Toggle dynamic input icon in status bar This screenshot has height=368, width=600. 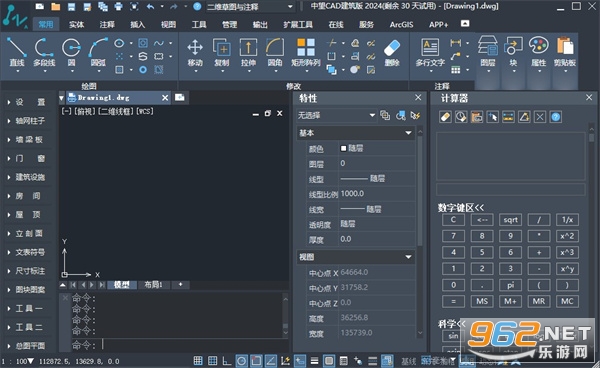300,360
